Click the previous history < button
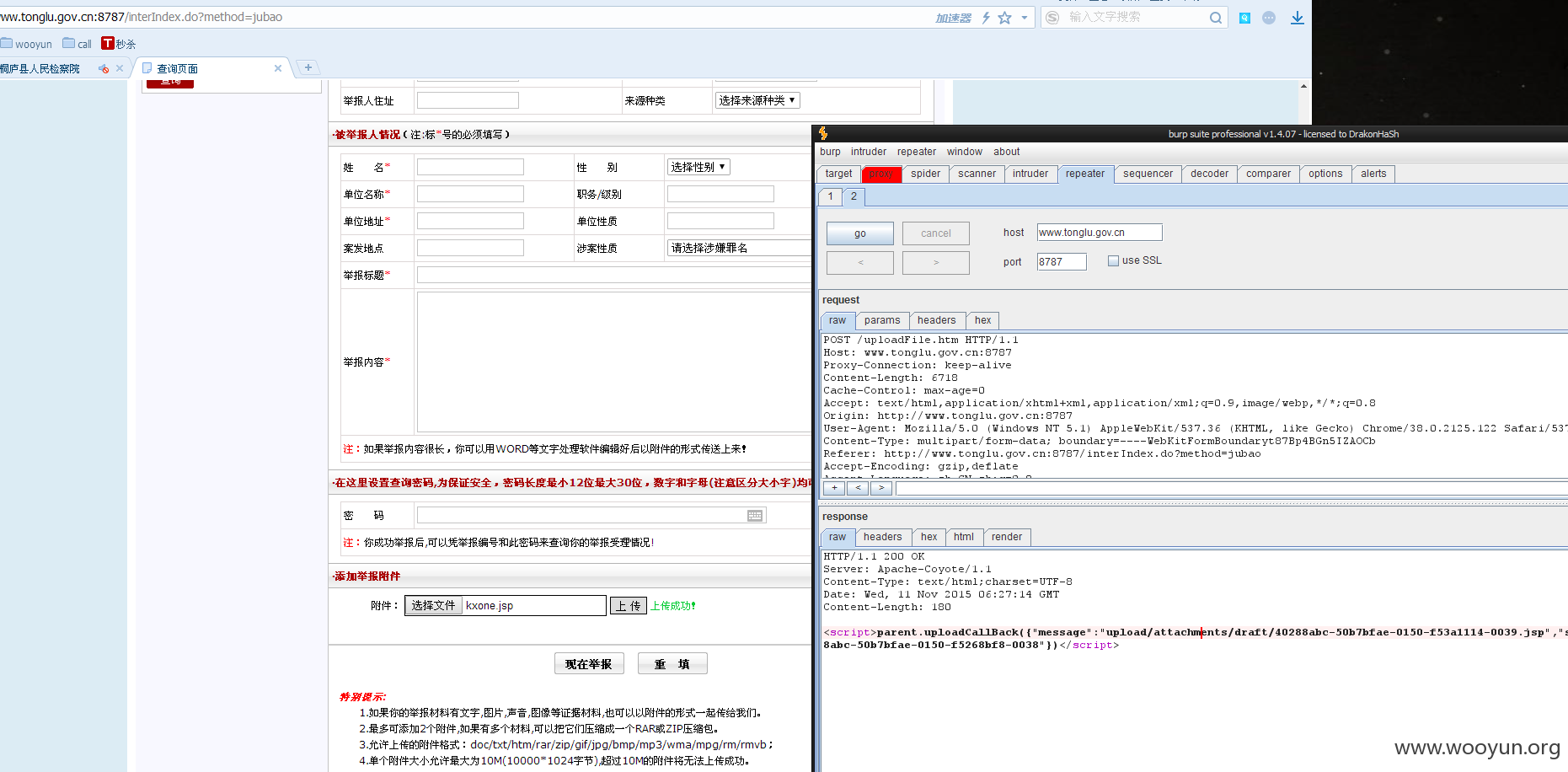Viewport: 1568px width, 772px height. 860,263
